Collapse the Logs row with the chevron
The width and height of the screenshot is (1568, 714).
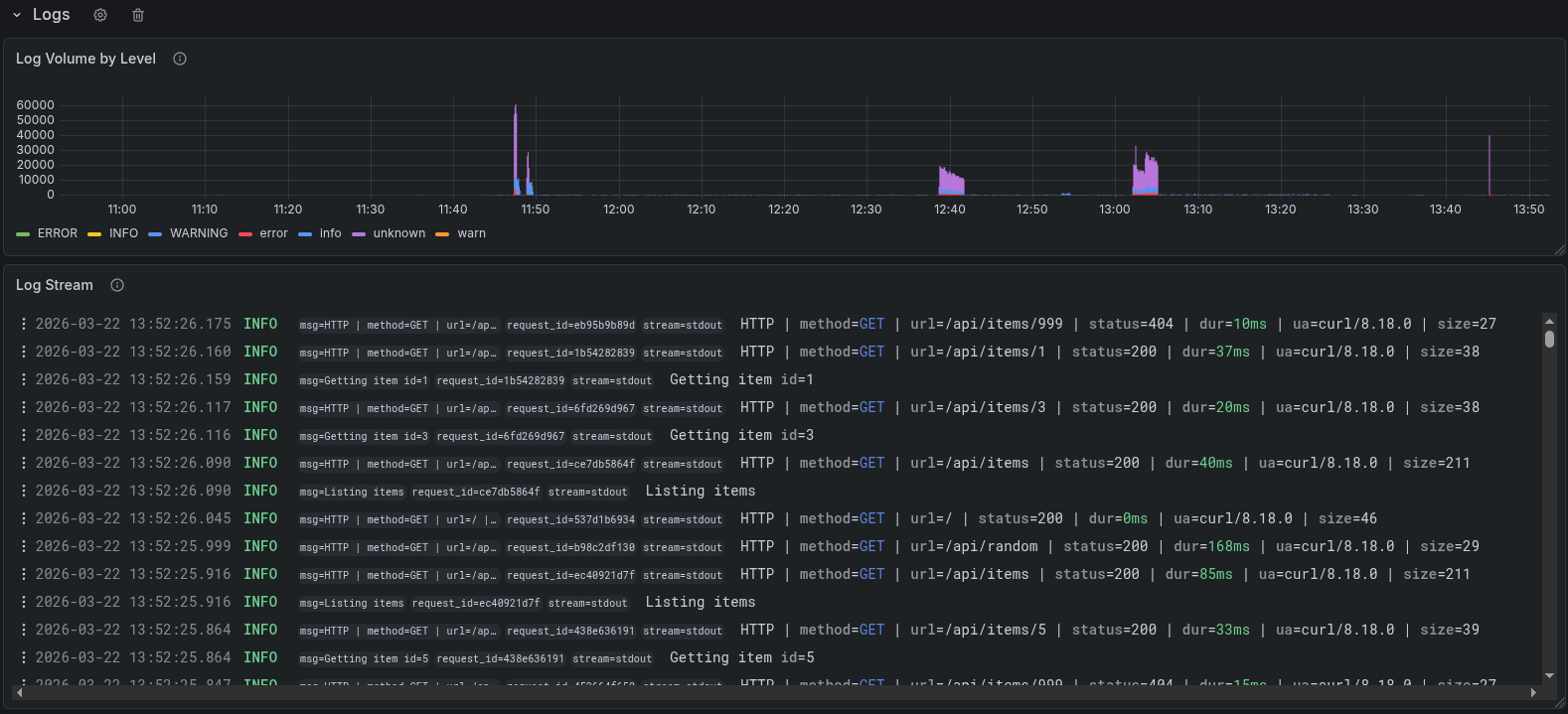pos(17,15)
